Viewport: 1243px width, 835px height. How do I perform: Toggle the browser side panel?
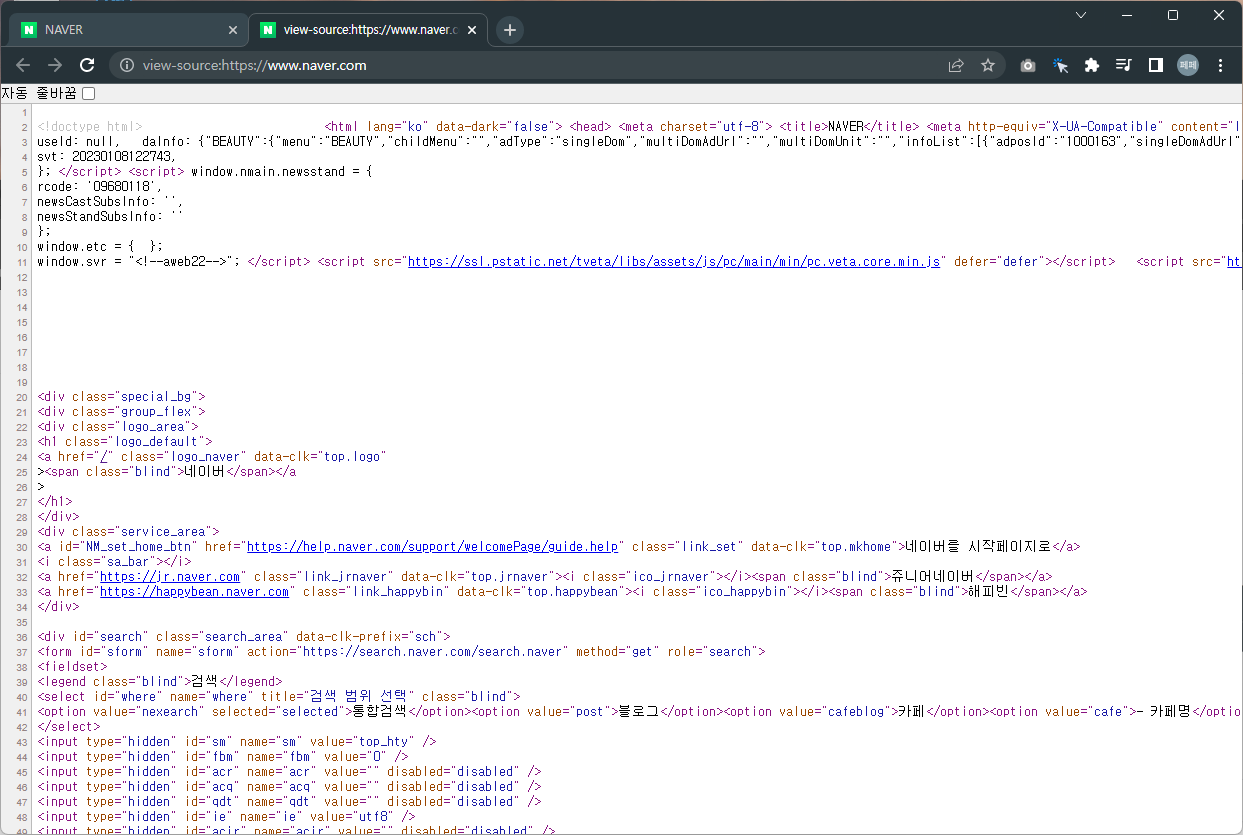[x=1156, y=65]
